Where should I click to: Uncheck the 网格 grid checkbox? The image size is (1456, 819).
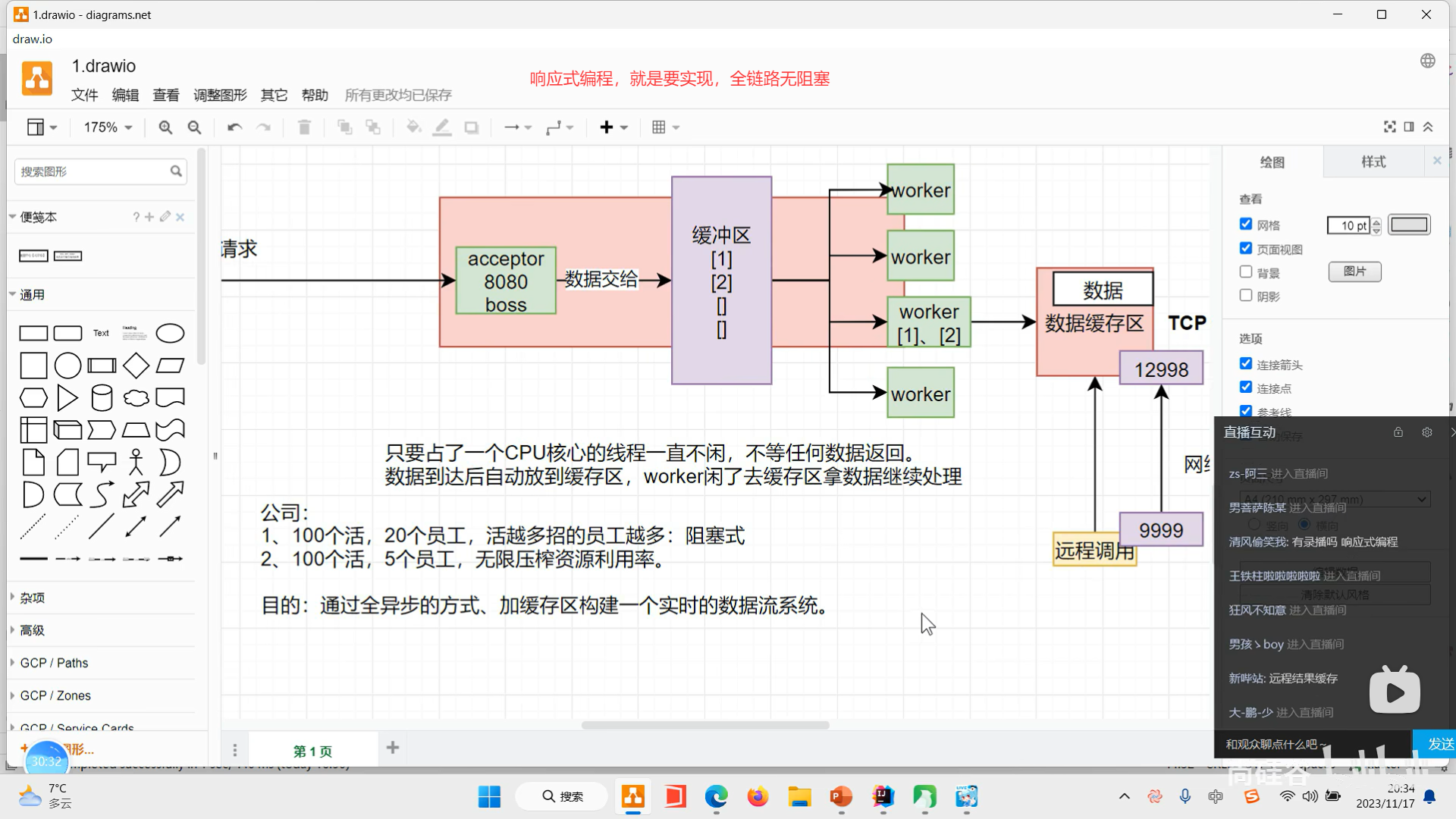click(x=1246, y=224)
